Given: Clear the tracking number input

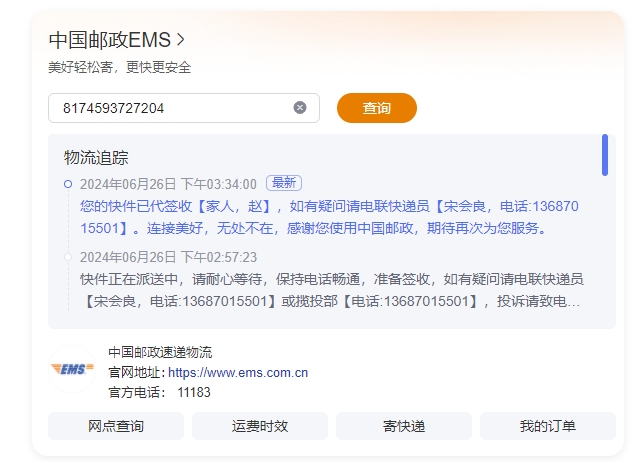Looking at the screenshot, I should point(300,108).
